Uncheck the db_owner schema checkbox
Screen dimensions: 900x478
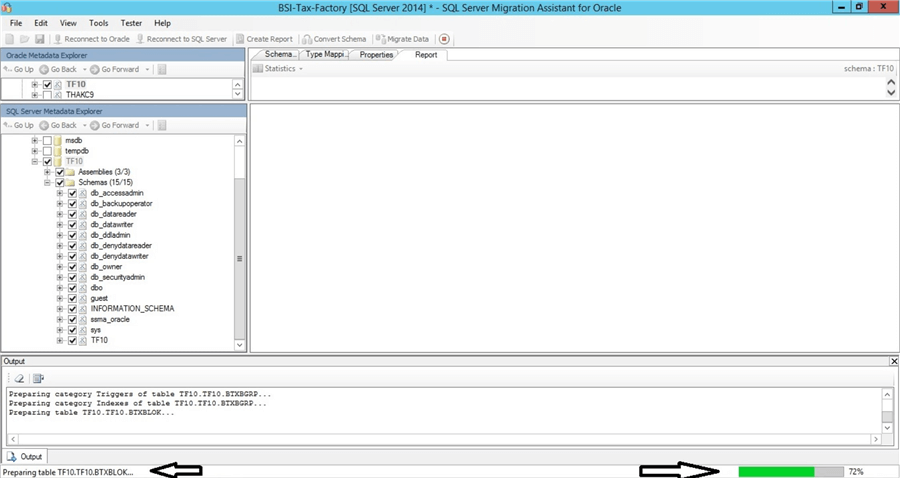(72, 267)
